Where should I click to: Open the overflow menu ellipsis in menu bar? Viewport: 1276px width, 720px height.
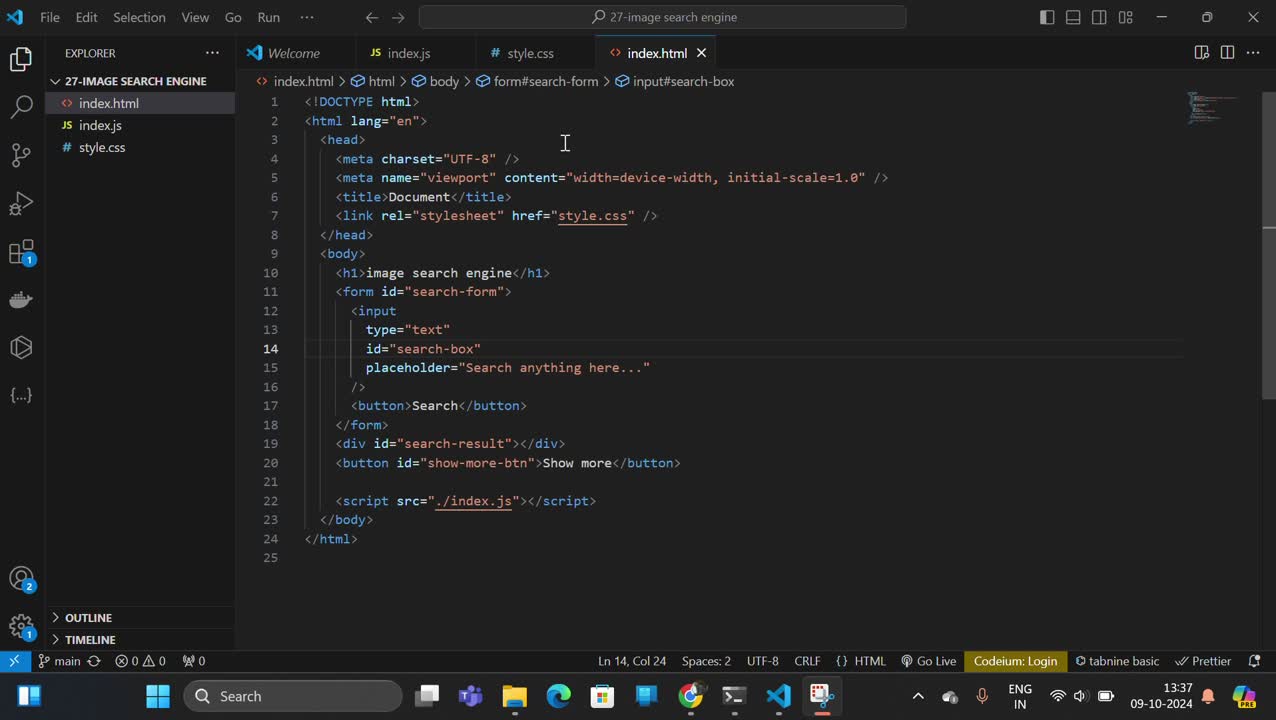click(x=307, y=17)
